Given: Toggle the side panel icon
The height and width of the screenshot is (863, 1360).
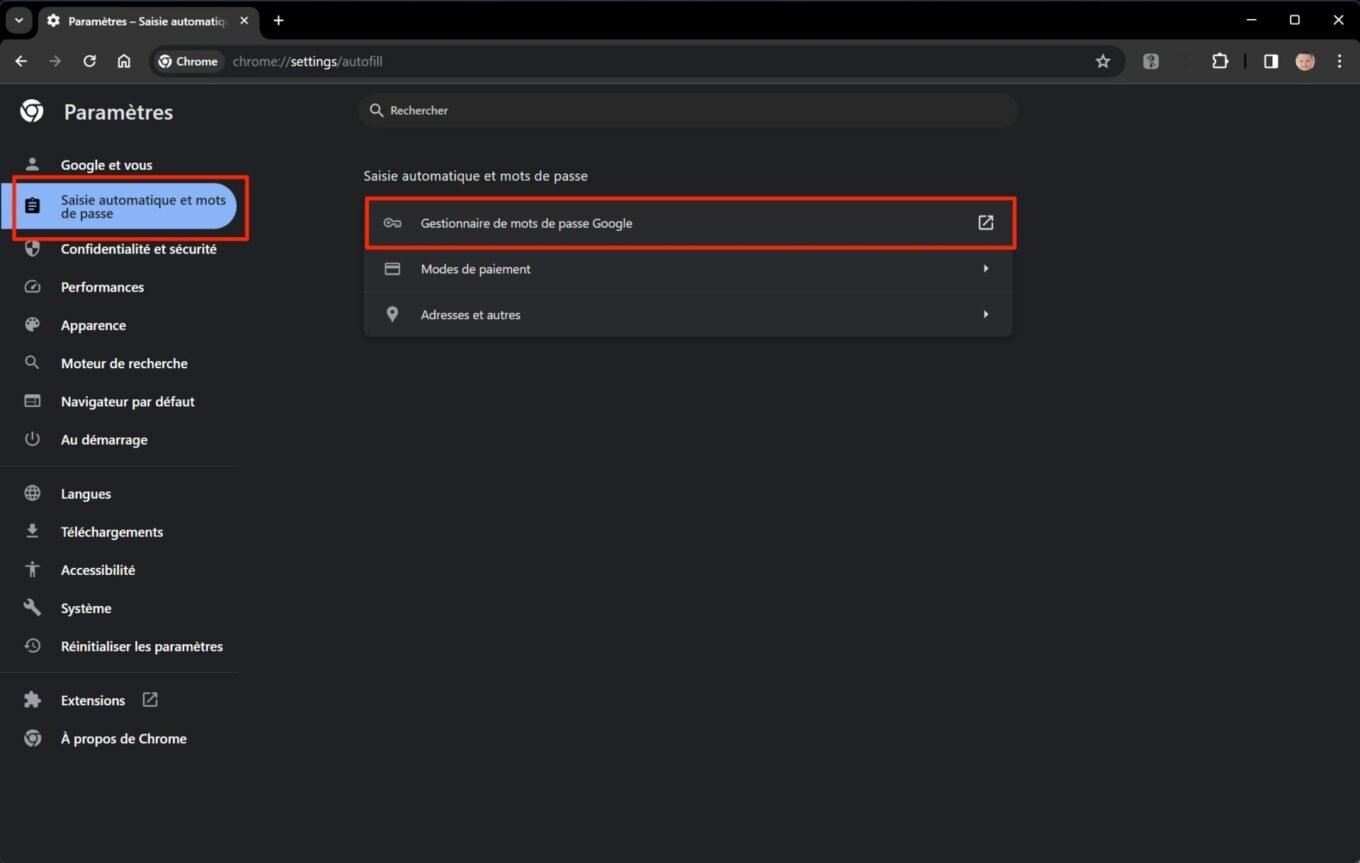Looking at the screenshot, I should point(1271,61).
